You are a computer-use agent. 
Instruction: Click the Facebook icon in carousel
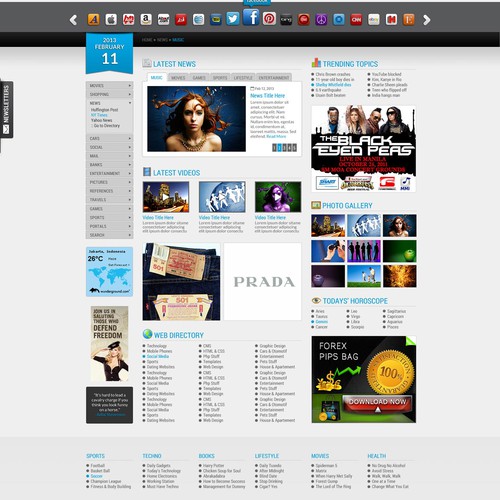tap(251, 17)
